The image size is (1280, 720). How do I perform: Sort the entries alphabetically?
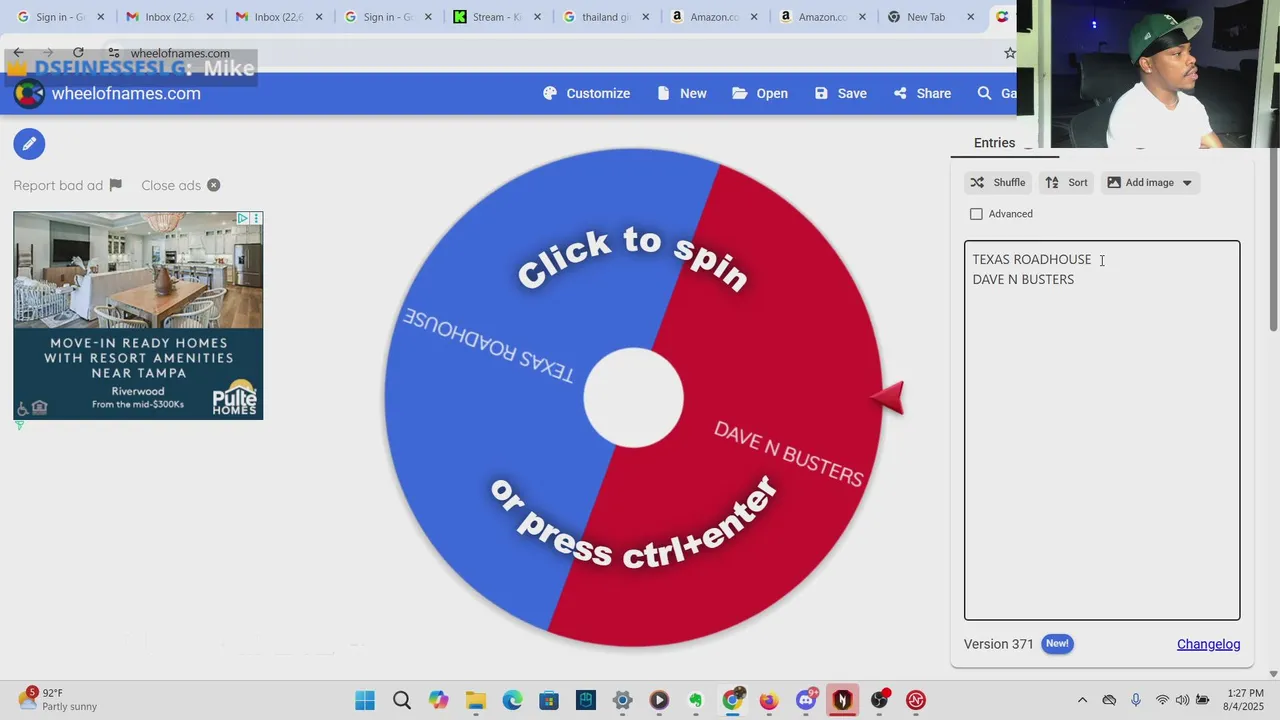(x=1066, y=182)
